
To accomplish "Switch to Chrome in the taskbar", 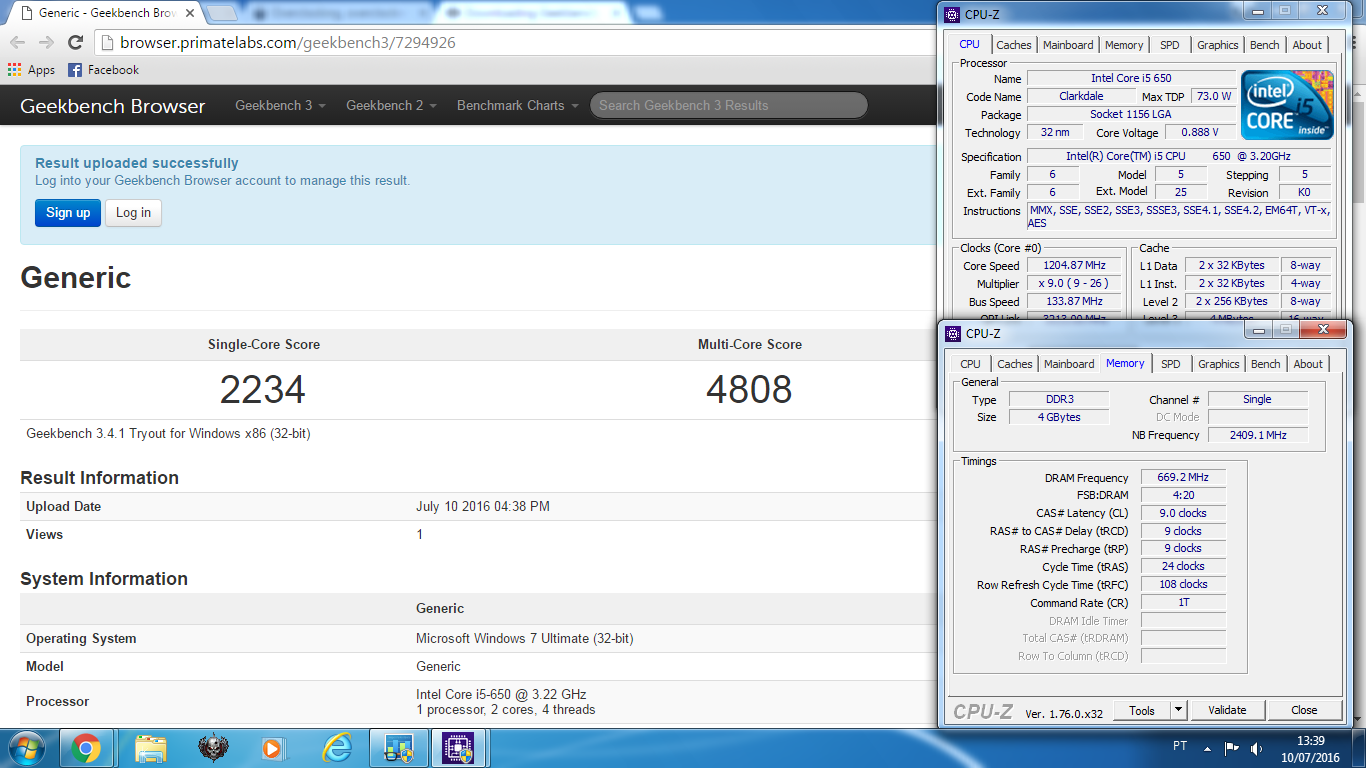I will coord(86,747).
